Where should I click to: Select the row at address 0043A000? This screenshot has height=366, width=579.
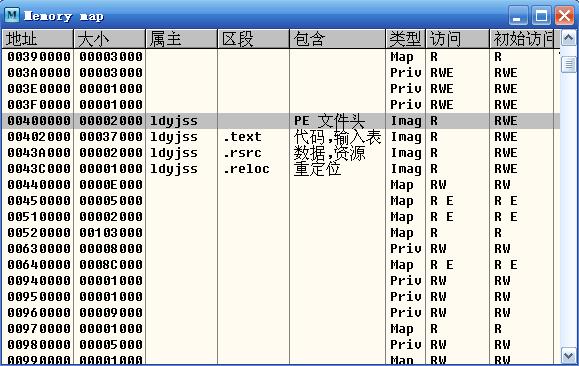coord(281,153)
